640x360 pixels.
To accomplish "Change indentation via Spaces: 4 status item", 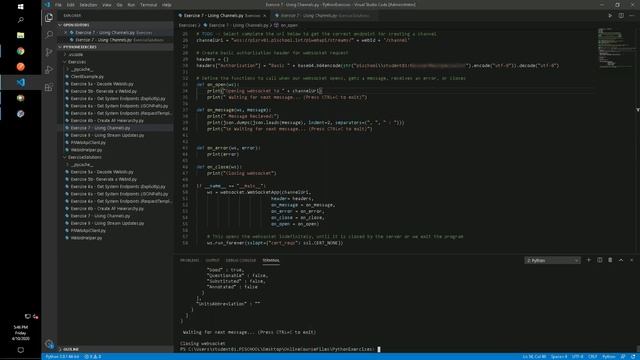I will pyautogui.click(x=559, y=356).
